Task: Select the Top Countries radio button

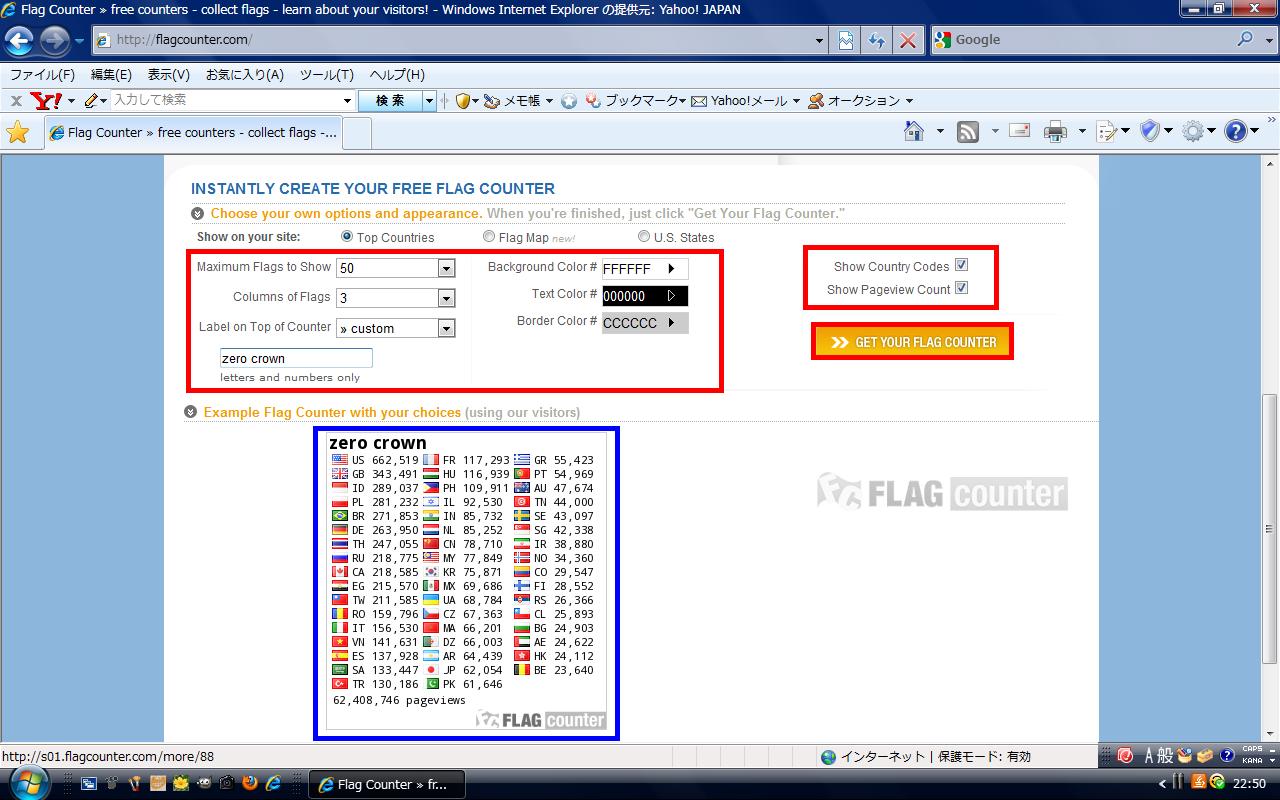Action: [x=347, y=237]
